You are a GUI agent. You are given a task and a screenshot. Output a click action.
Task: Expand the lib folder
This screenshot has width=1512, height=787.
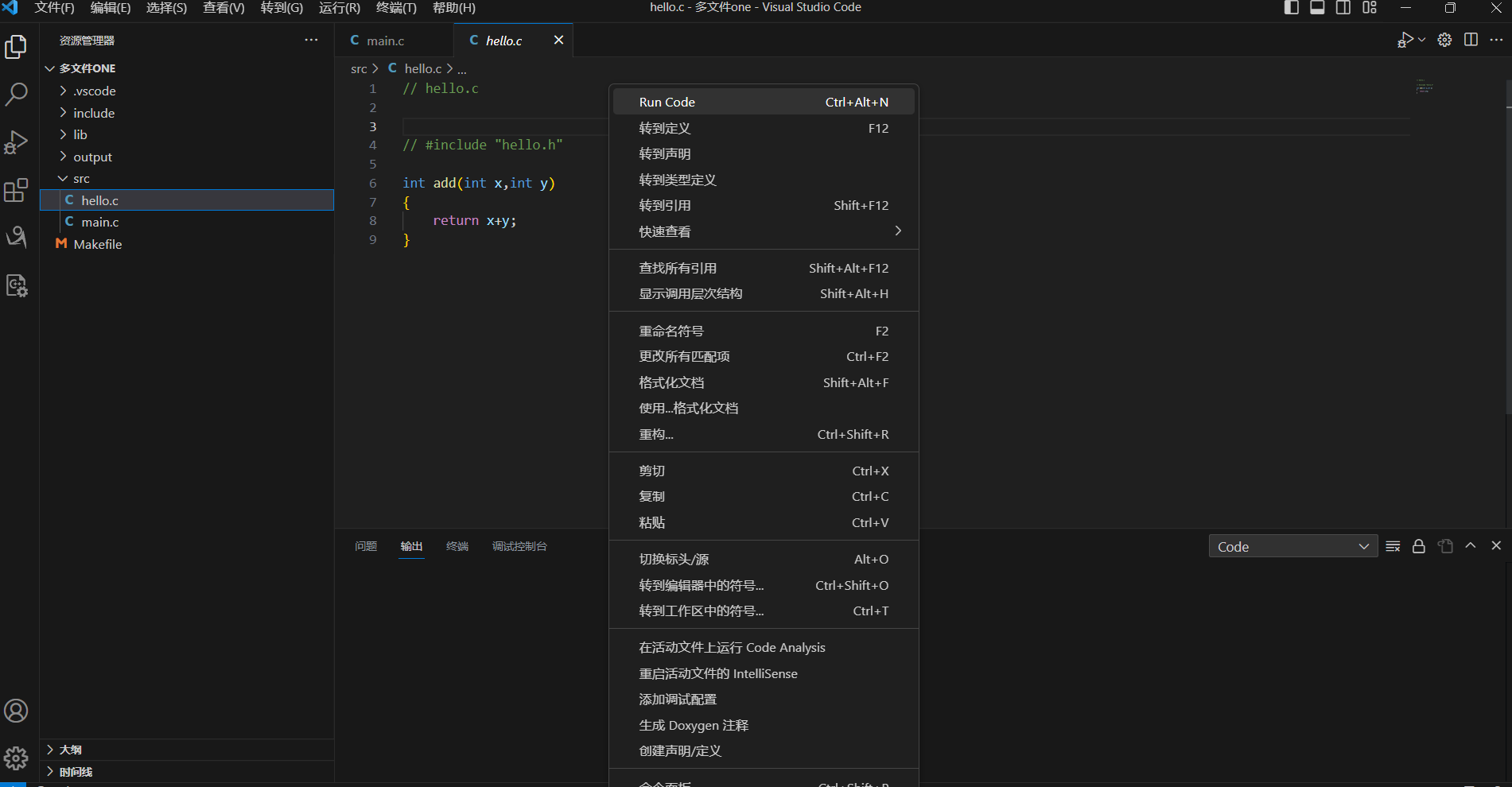(187, 134)
